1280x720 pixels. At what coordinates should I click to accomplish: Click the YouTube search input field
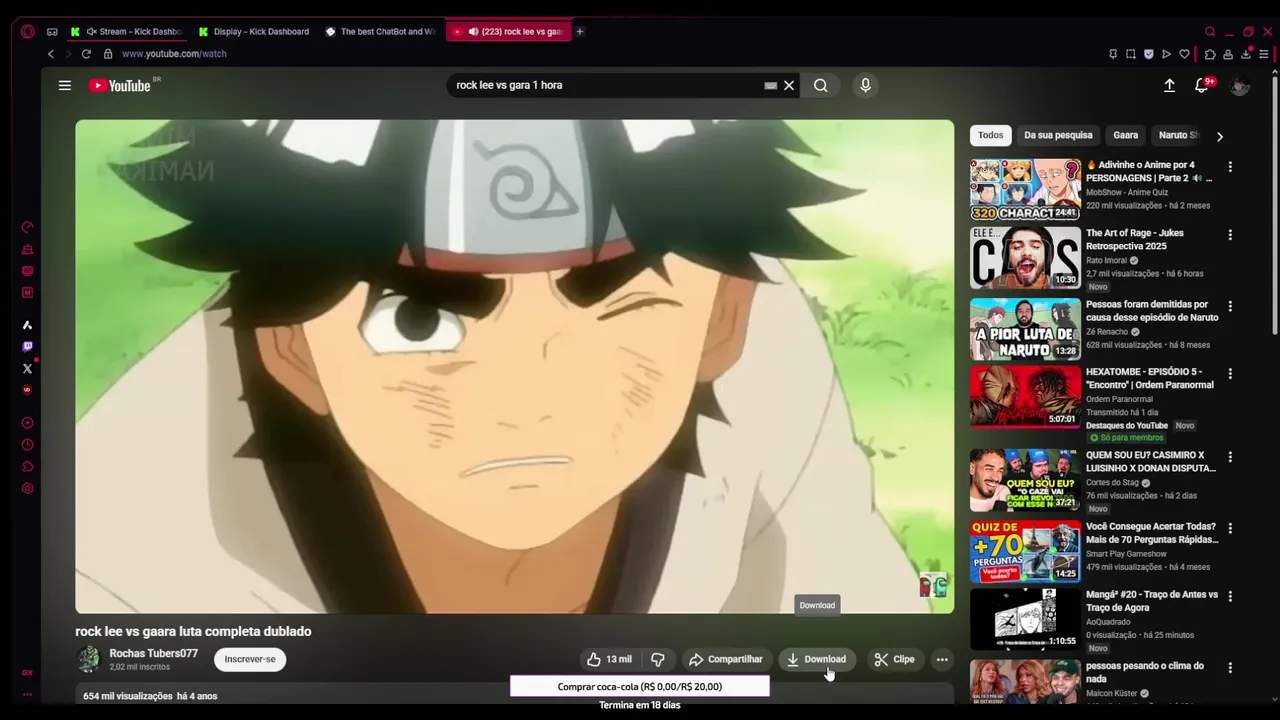pyautogui.click(x=605, y=85)
